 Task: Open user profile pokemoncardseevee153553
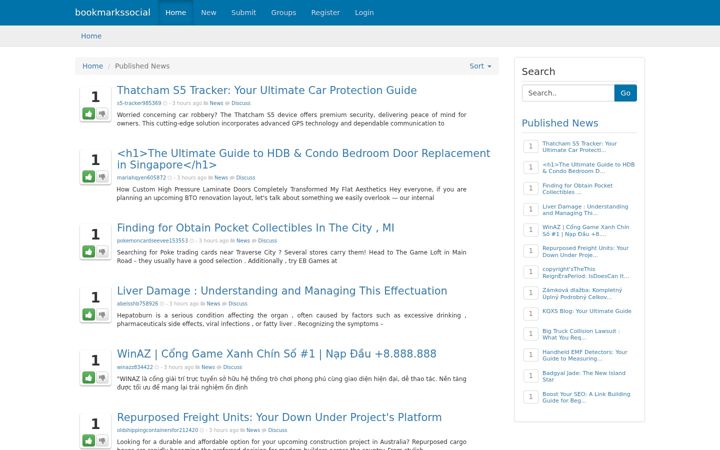coord(152,241)
